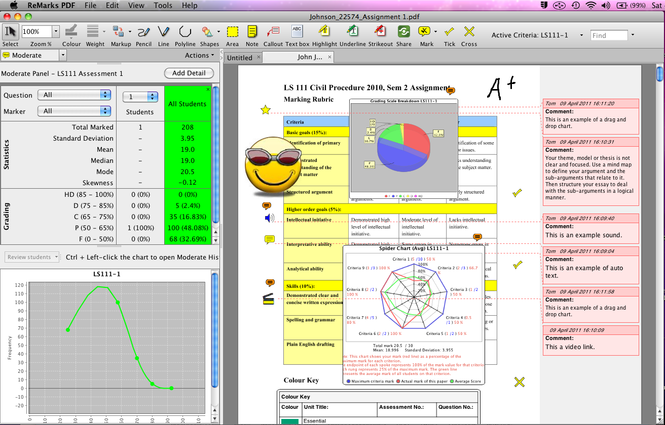Click the Wi-Fi icon in menu bar
665x425 pixels.
pyautogui.click(x=590, y=6)
